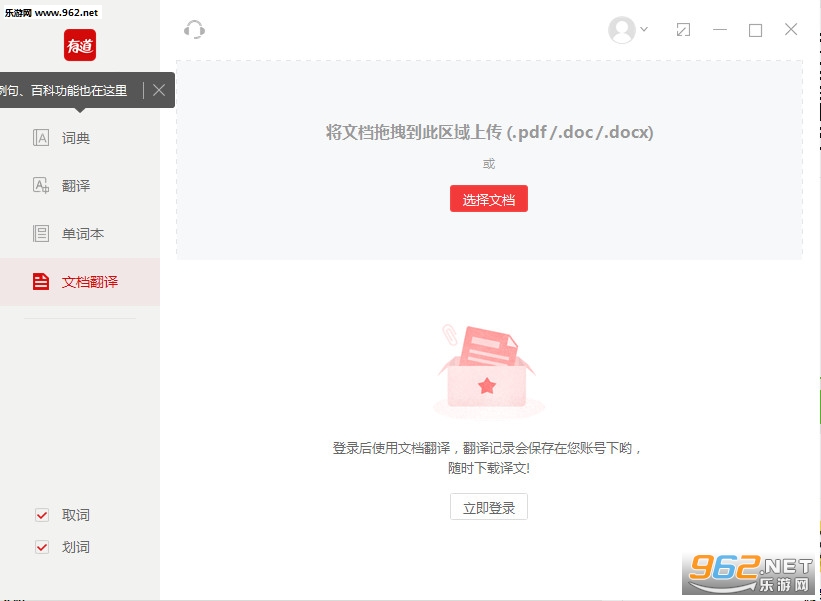Click the 词典 sidebar icon
Viewport: 821px width, 601px height.
tap(41, 138)
